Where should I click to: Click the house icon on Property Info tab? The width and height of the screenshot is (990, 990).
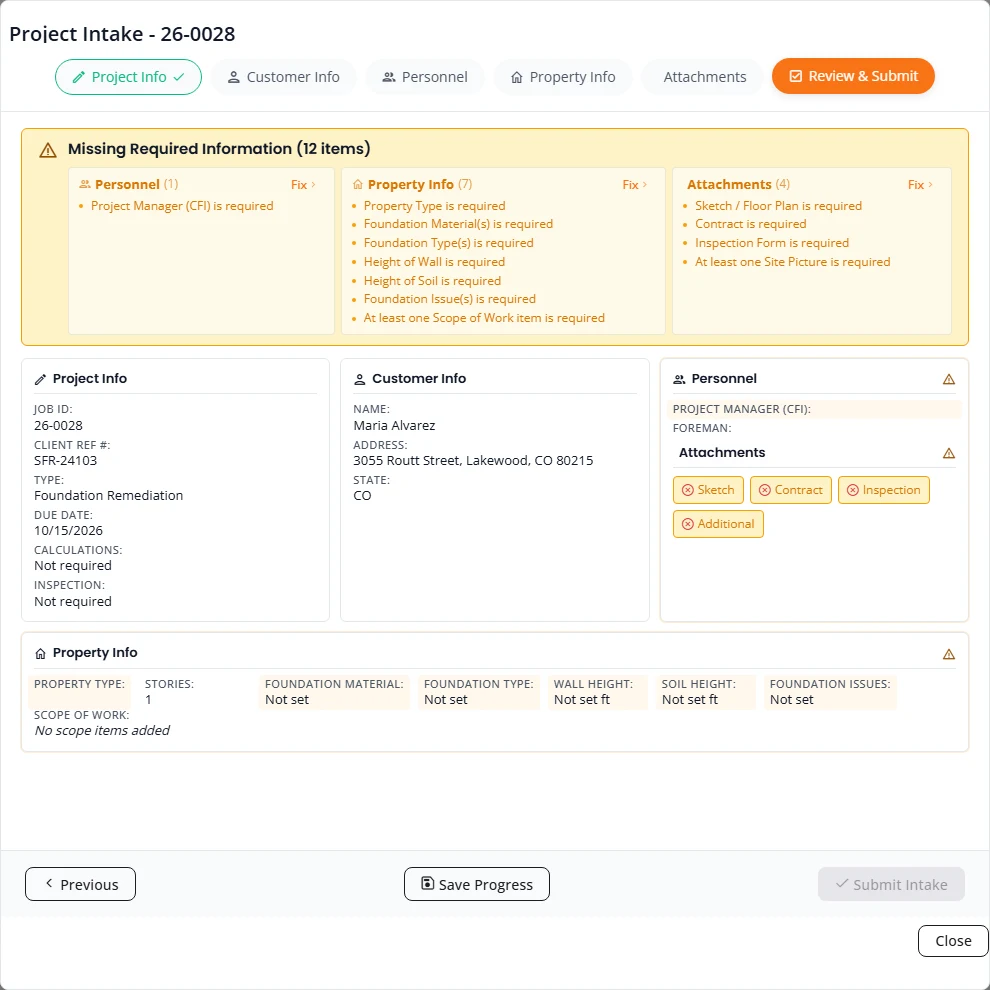click(516, 77)
